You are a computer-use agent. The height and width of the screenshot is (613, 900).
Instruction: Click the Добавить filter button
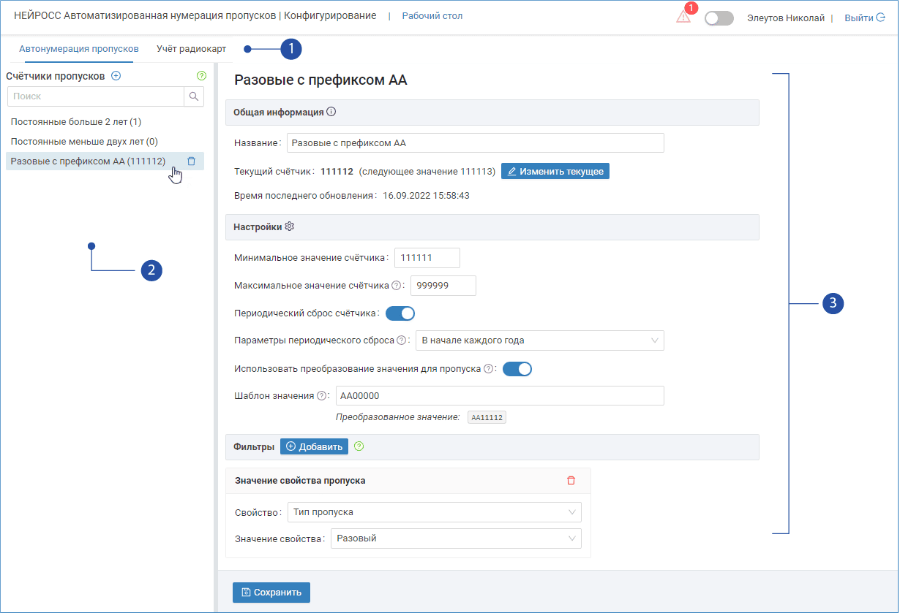[x=314, y=447]
